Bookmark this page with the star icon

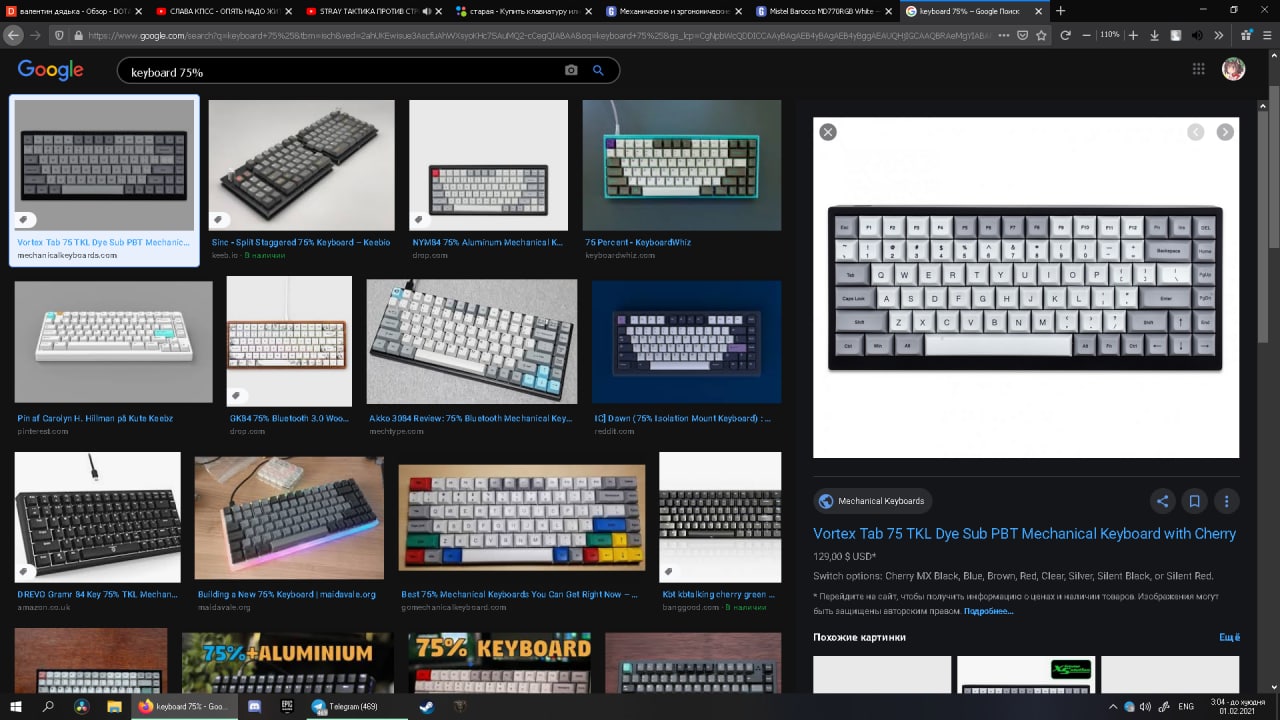pyautogui.click(x=1041, y=35)
